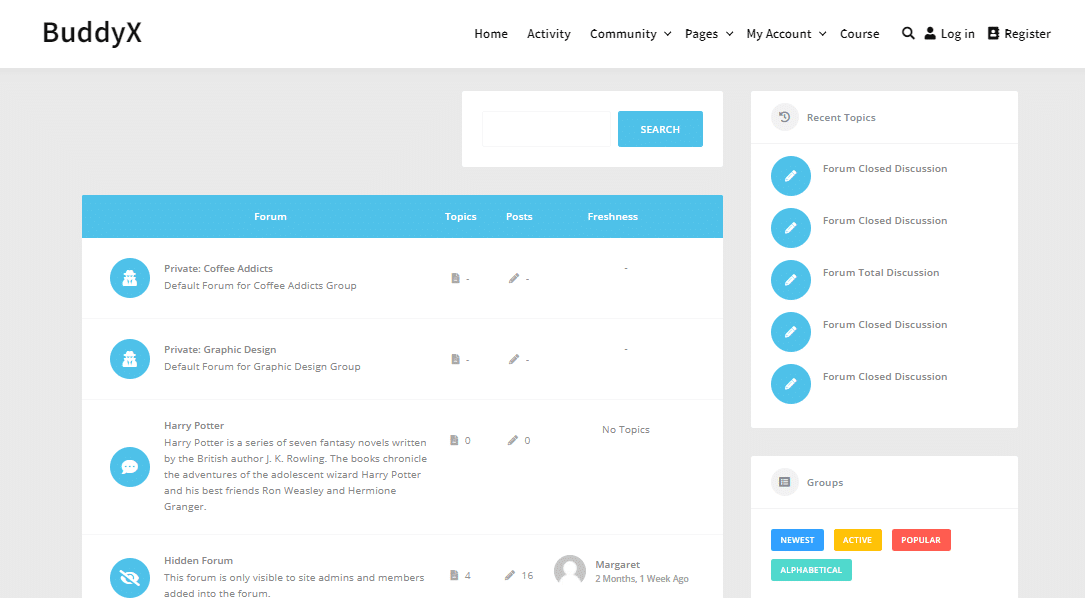This screenshot has width=1085, height=598.
Task: Click topics document icon in Harry Potter row
Action: point(454,440)
